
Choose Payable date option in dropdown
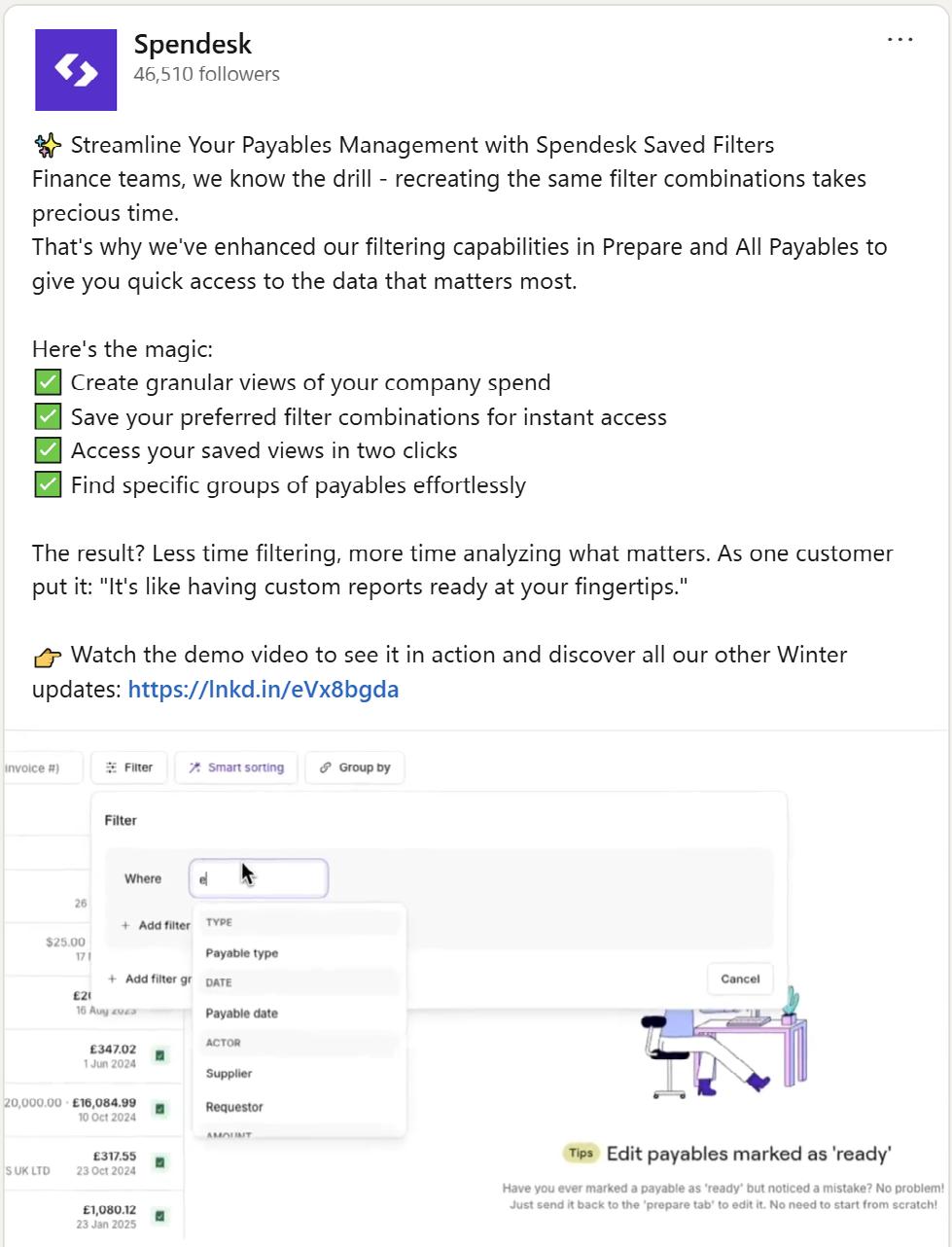(x=242, y=1014)
